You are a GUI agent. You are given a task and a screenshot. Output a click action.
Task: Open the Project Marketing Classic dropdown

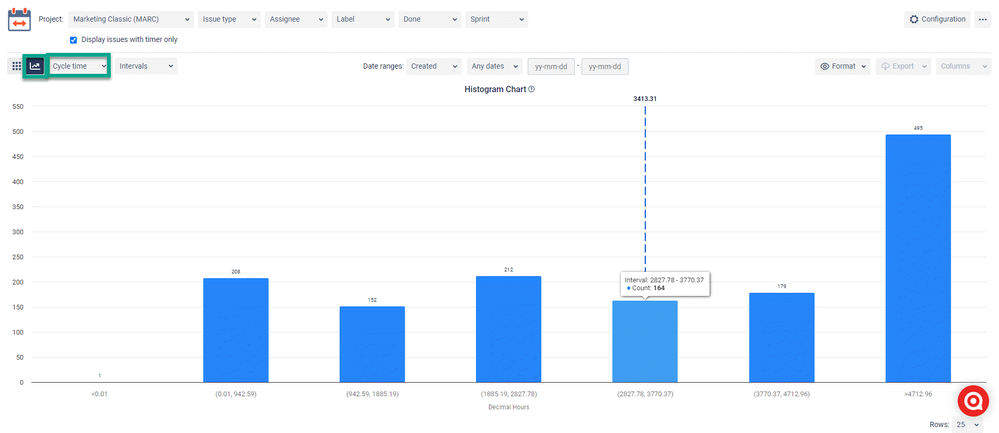click(x=131, y=20)
